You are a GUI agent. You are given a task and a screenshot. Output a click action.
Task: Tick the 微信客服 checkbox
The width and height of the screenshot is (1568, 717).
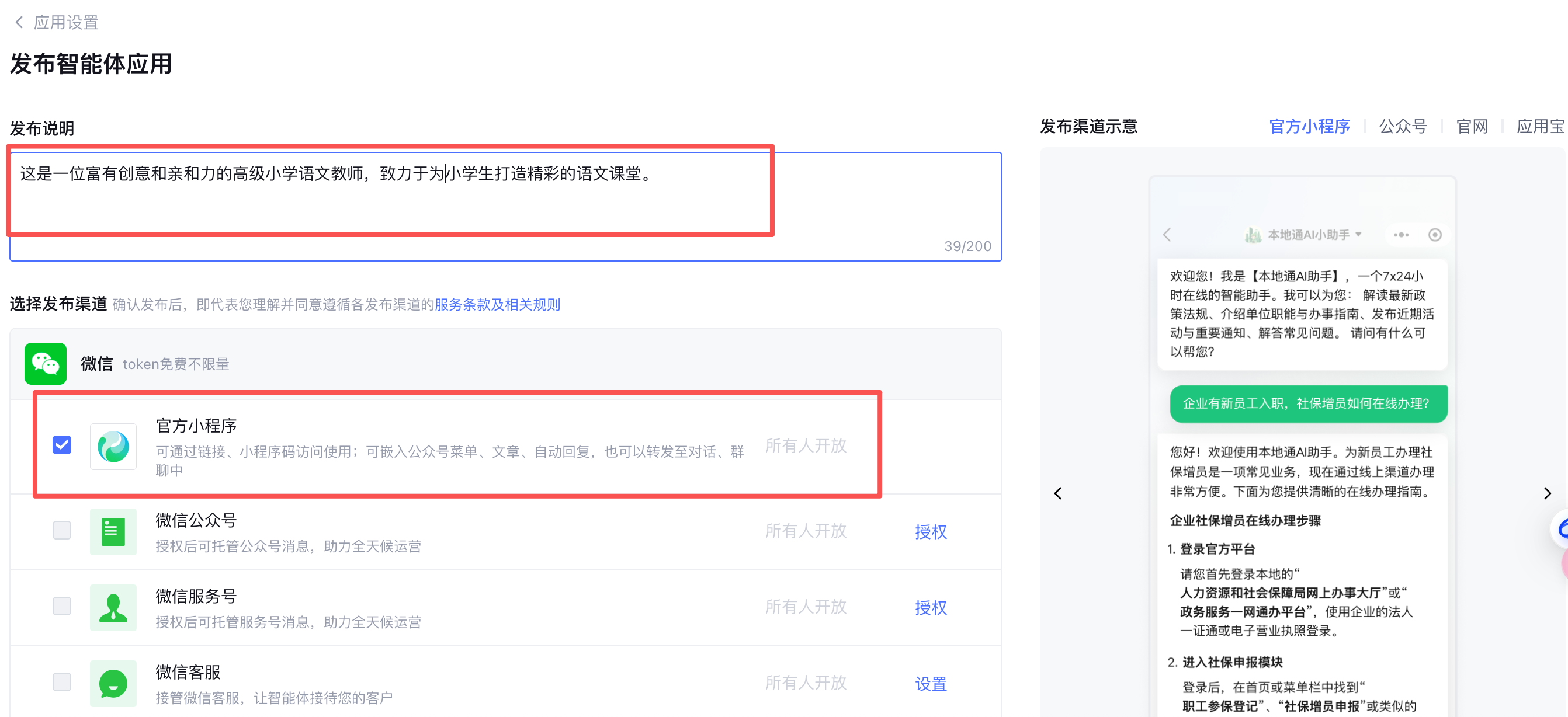[x=62, y=683]
